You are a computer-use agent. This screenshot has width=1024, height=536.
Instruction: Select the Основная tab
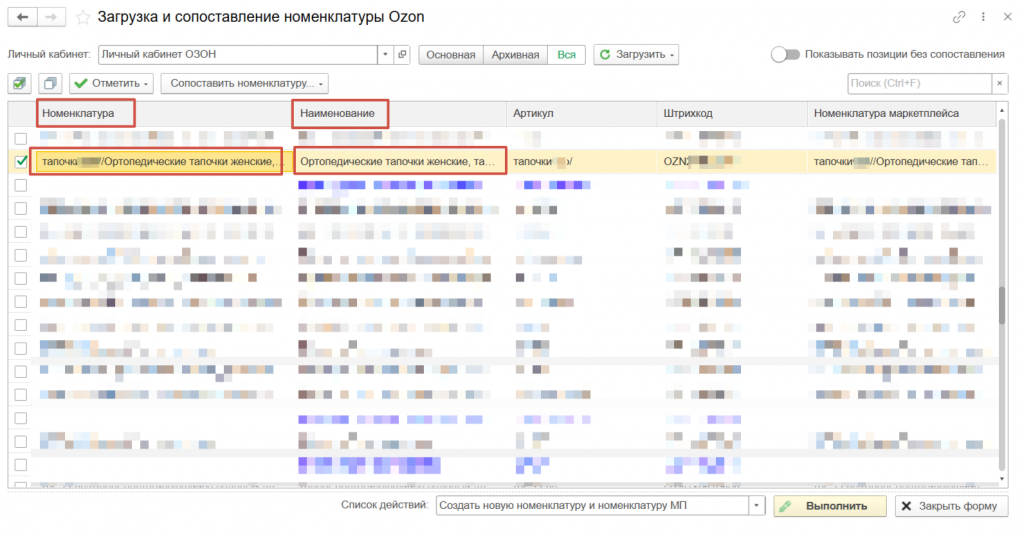pos(450,54)
